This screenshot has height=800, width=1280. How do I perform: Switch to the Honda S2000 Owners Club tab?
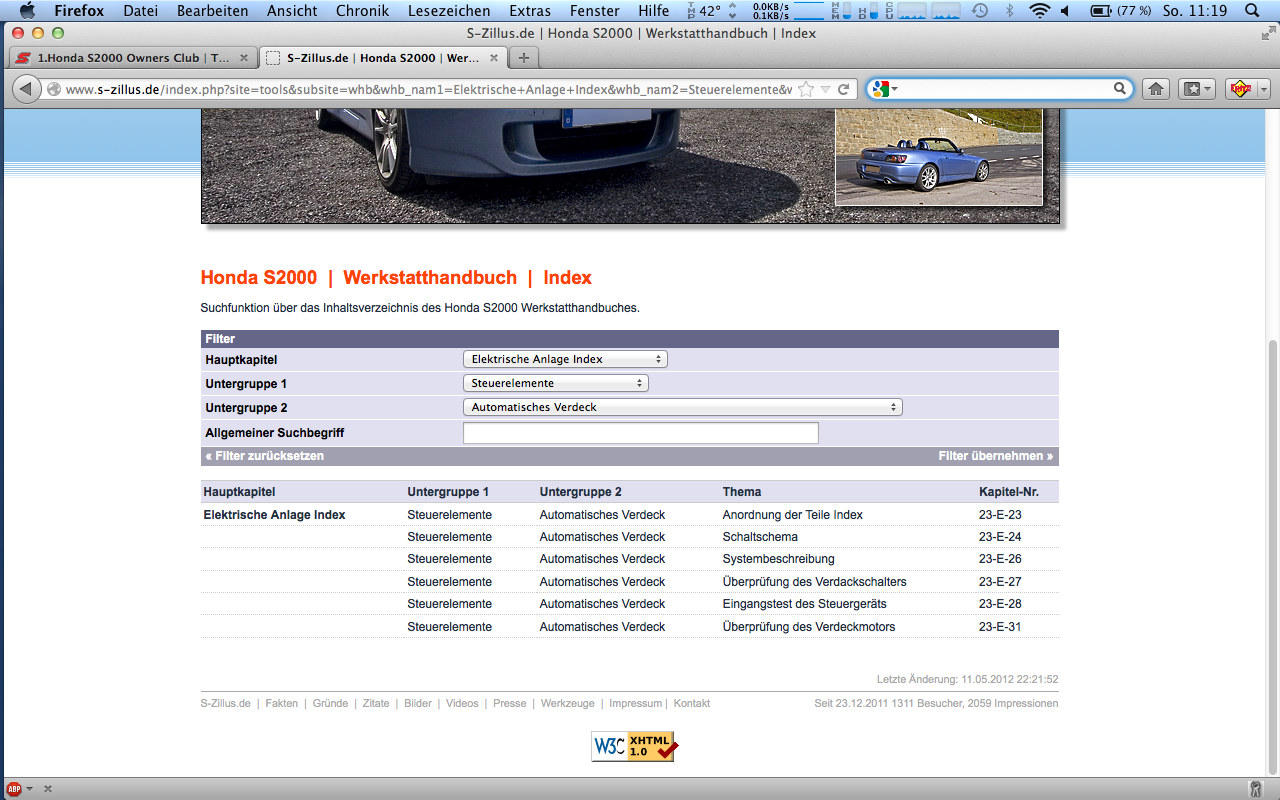132,58
